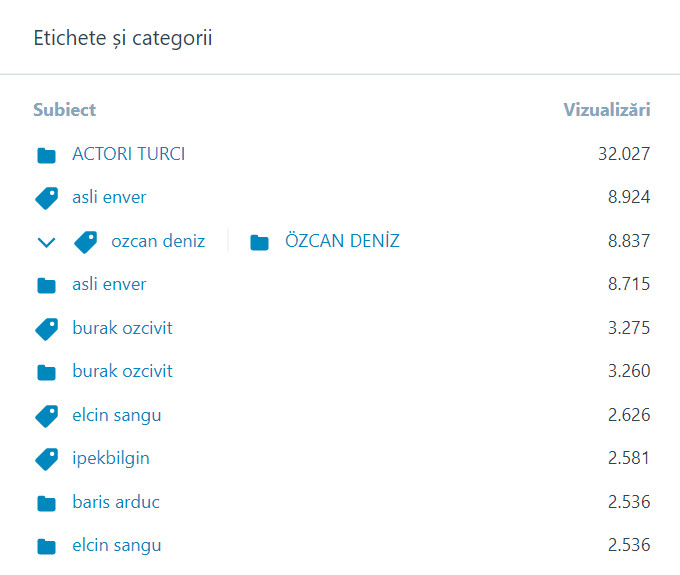This screenshot has width=680, height=575.
Task: Click the Subiect column header
Action: pyautogui.click(x=64, y=110)
